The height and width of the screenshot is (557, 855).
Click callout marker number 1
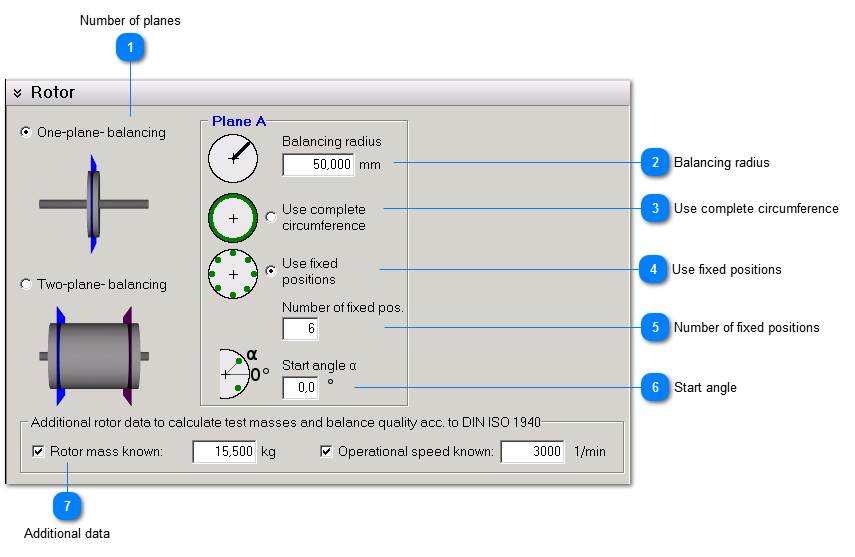pyautogui.click(x=130, y=46)
